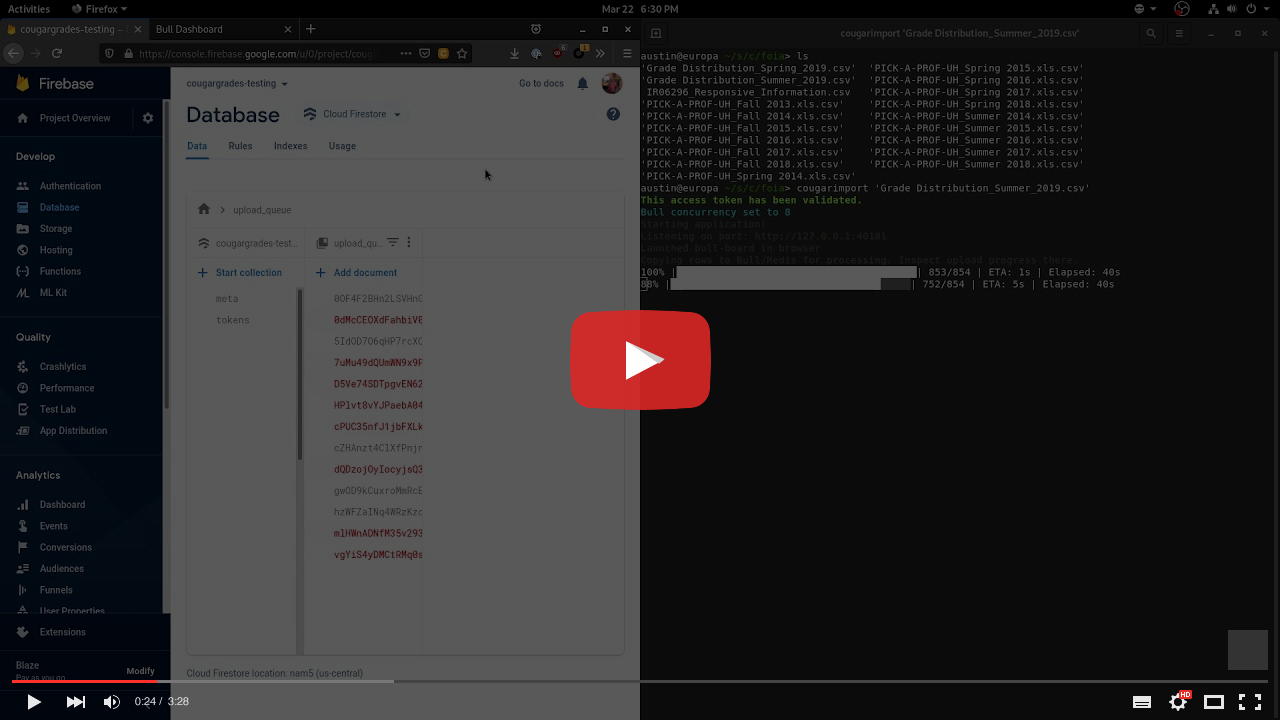Open the user account avatar
The width and height of the screenshot is (1280, 720).
612,84
